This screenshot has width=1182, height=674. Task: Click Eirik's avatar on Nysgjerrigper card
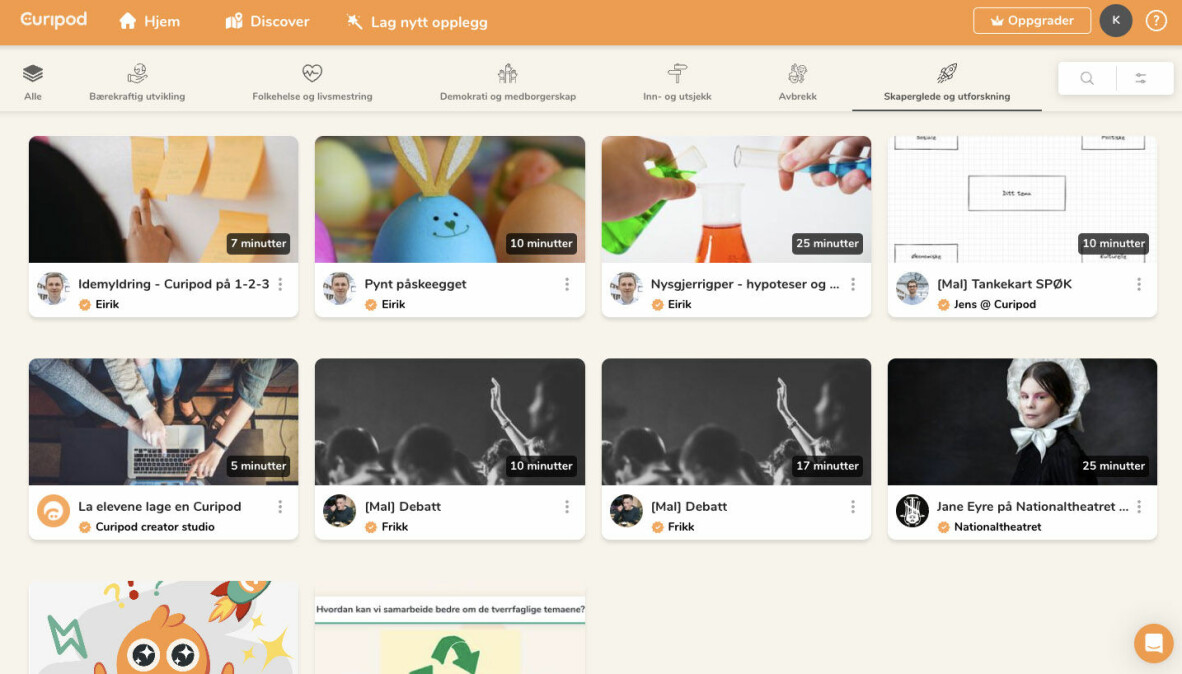626,289
